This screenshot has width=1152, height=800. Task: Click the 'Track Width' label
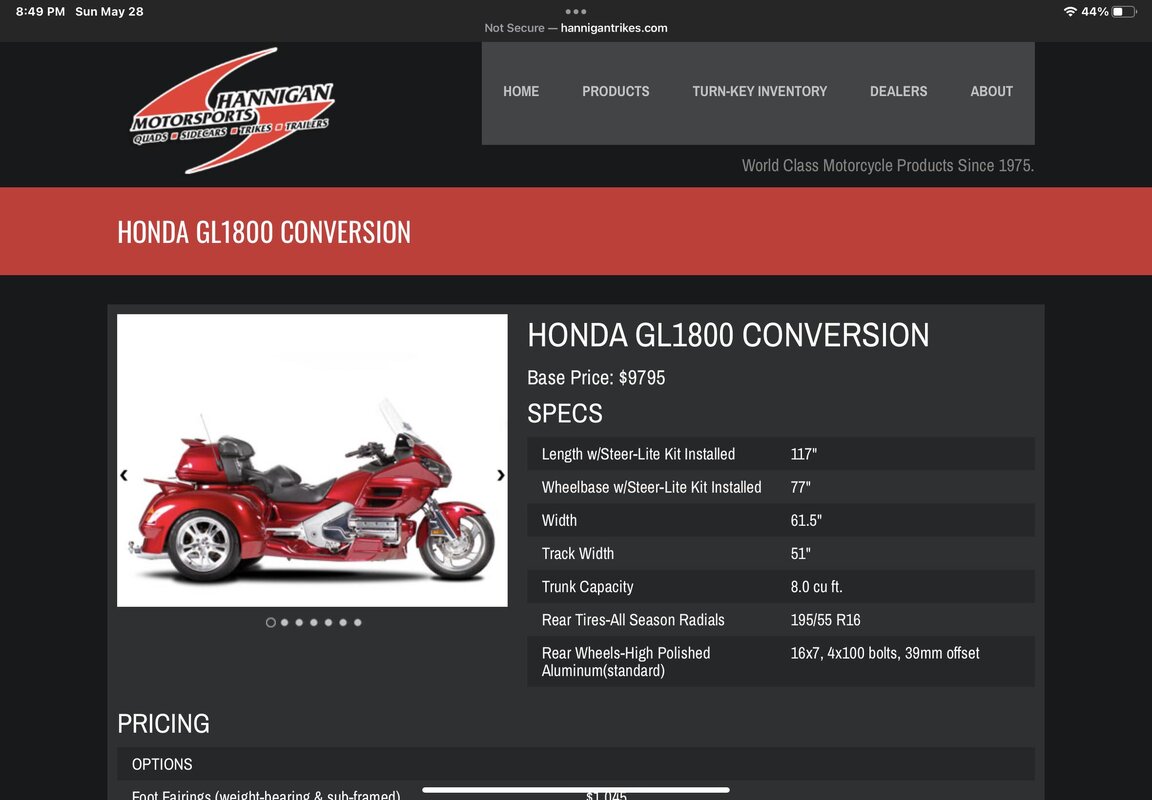(x=577, y=553)
